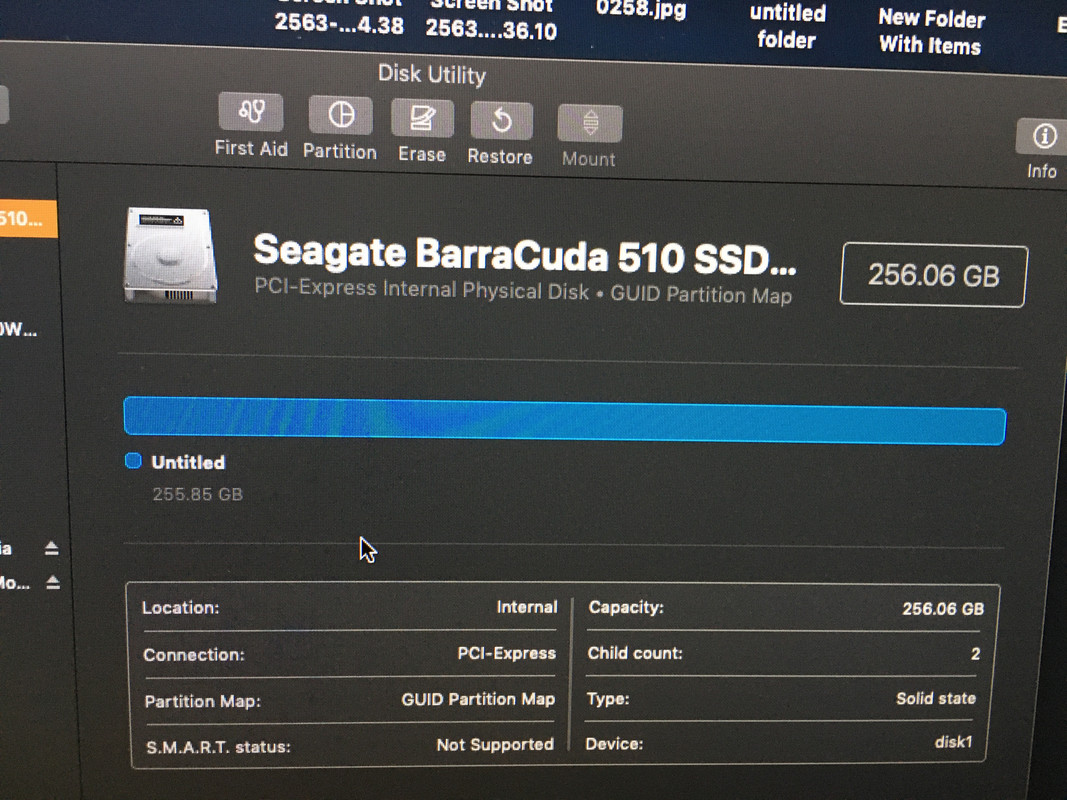Eject the volume ending in 'Mo...'
The height and width of the screenshot is (800, 1067).
point(53,582)
